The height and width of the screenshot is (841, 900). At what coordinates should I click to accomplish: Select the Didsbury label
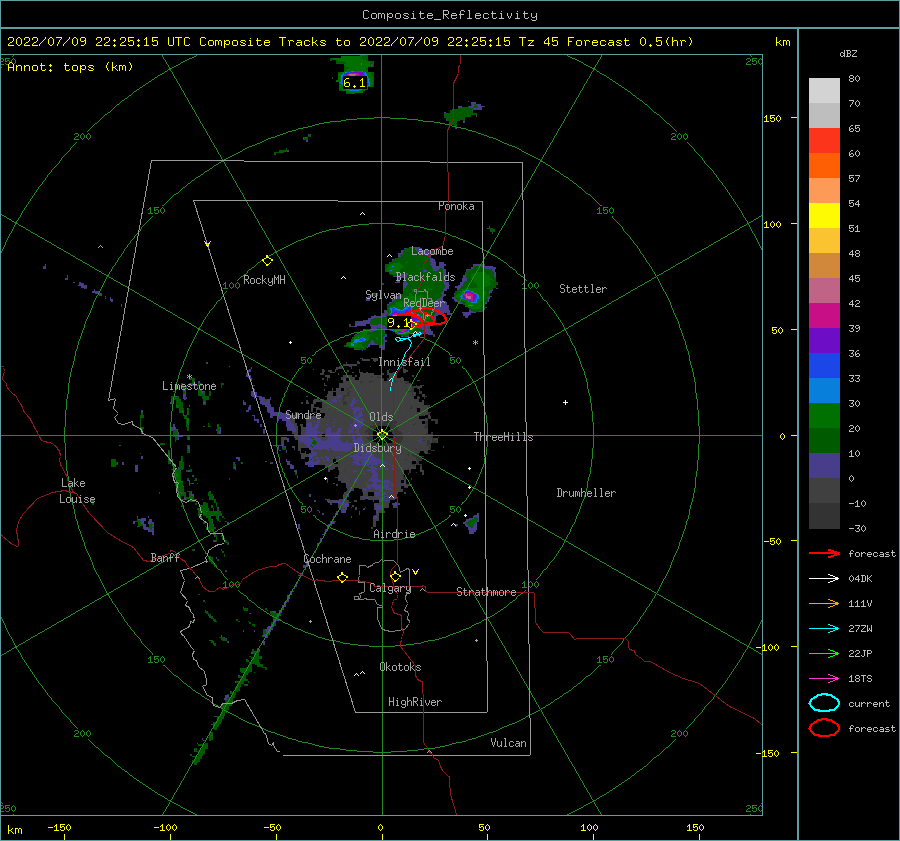[378, 448]
